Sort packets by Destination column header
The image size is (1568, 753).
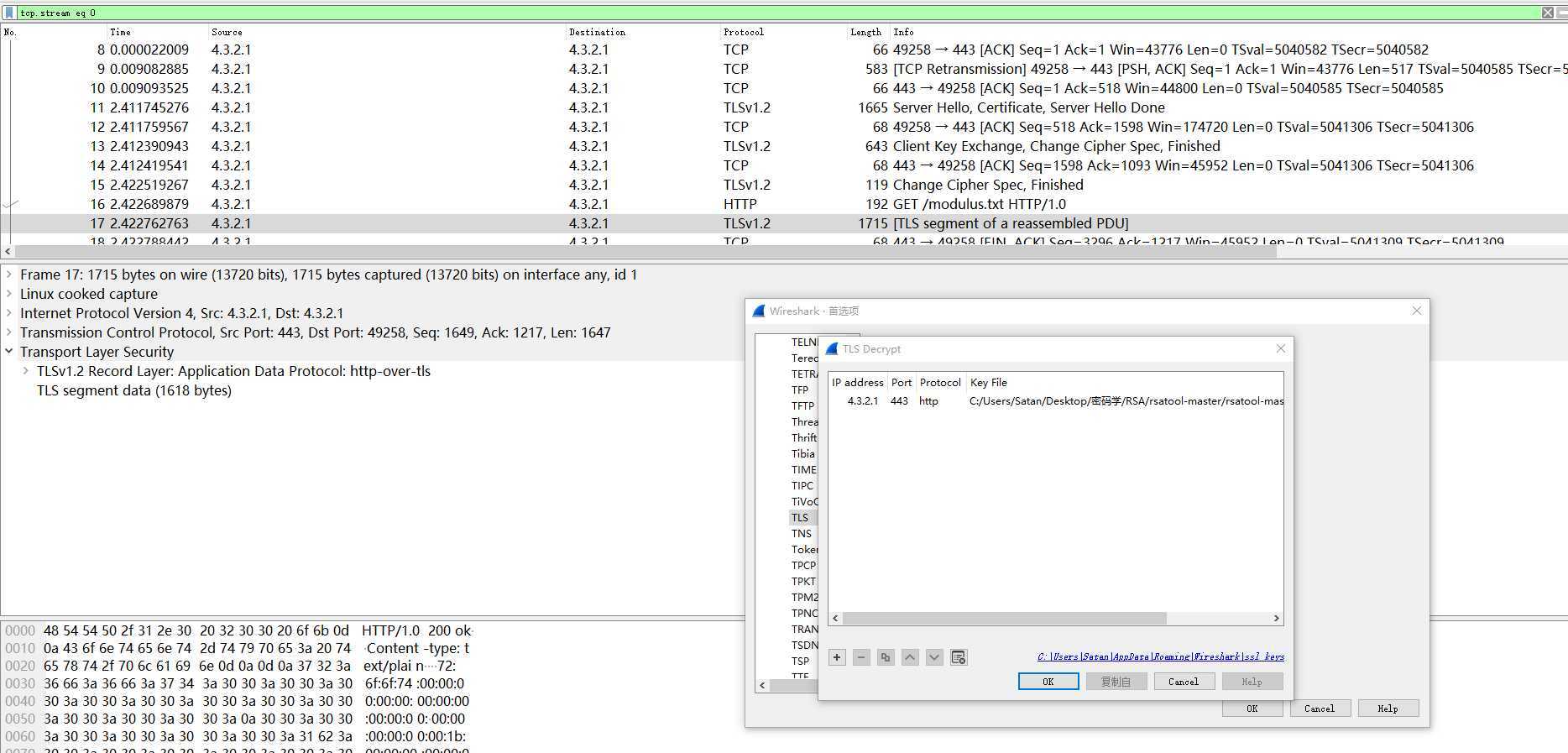click(x=597, y=32)
